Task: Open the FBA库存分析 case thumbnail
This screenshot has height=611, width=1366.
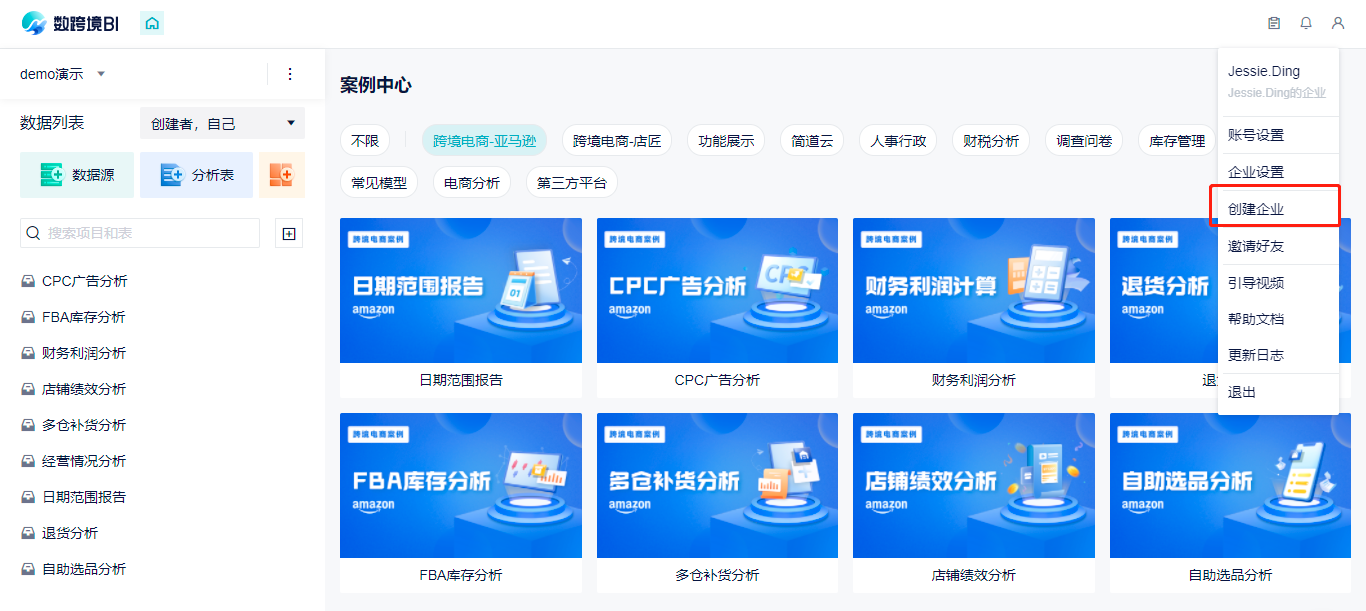Action: [x=461, y=486]
